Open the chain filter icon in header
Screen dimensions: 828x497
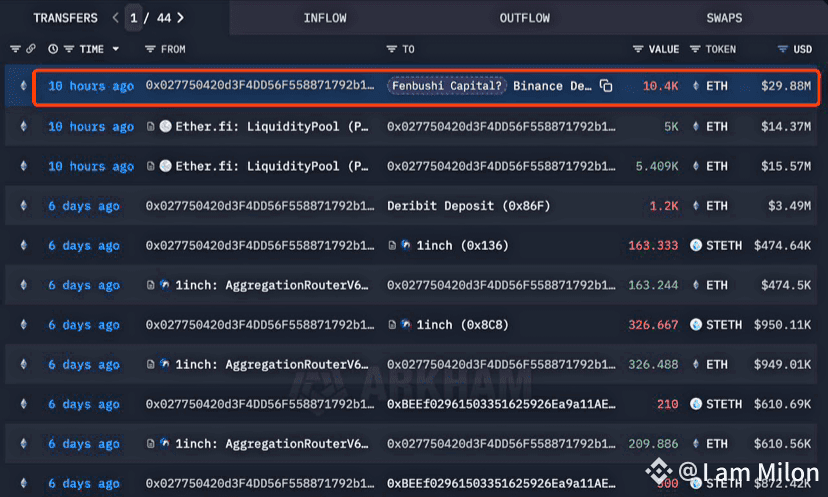click(15, 49)
